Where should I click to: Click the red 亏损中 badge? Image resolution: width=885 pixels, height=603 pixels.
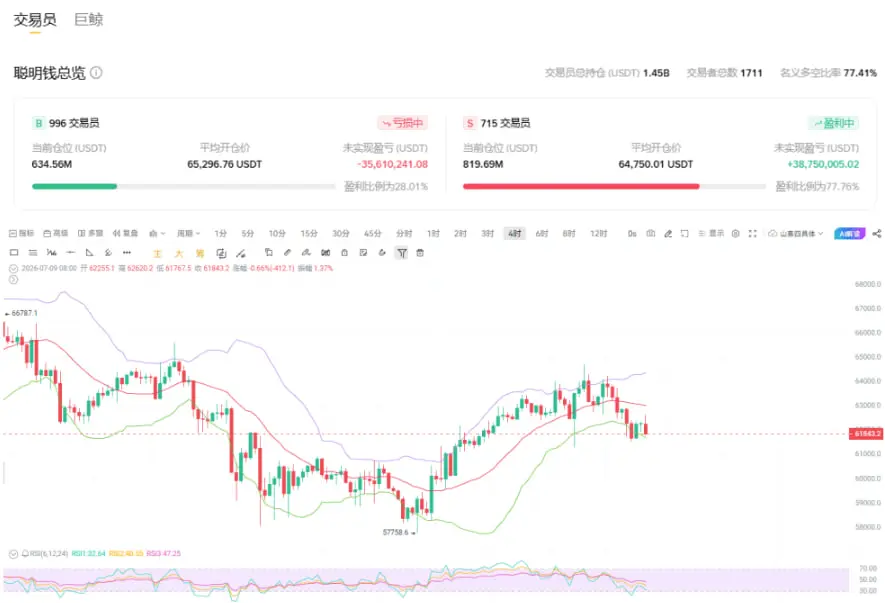click(402, 123)
